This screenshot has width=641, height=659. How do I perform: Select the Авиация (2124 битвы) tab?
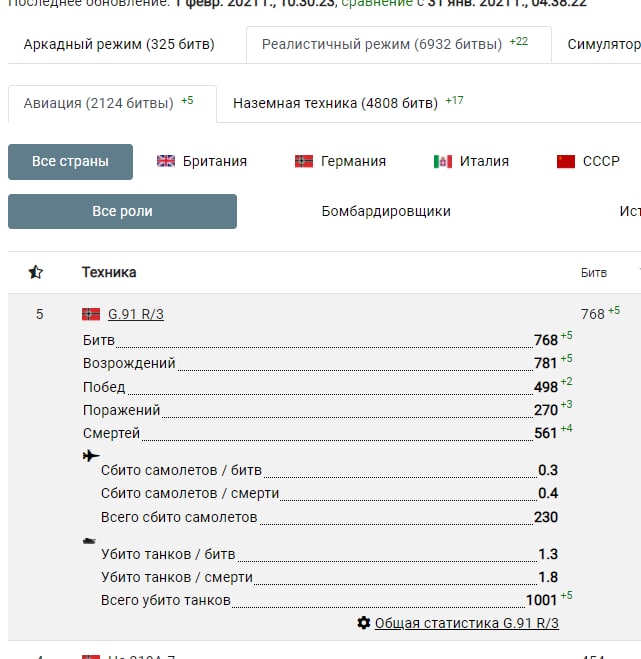tap(112, 103)
